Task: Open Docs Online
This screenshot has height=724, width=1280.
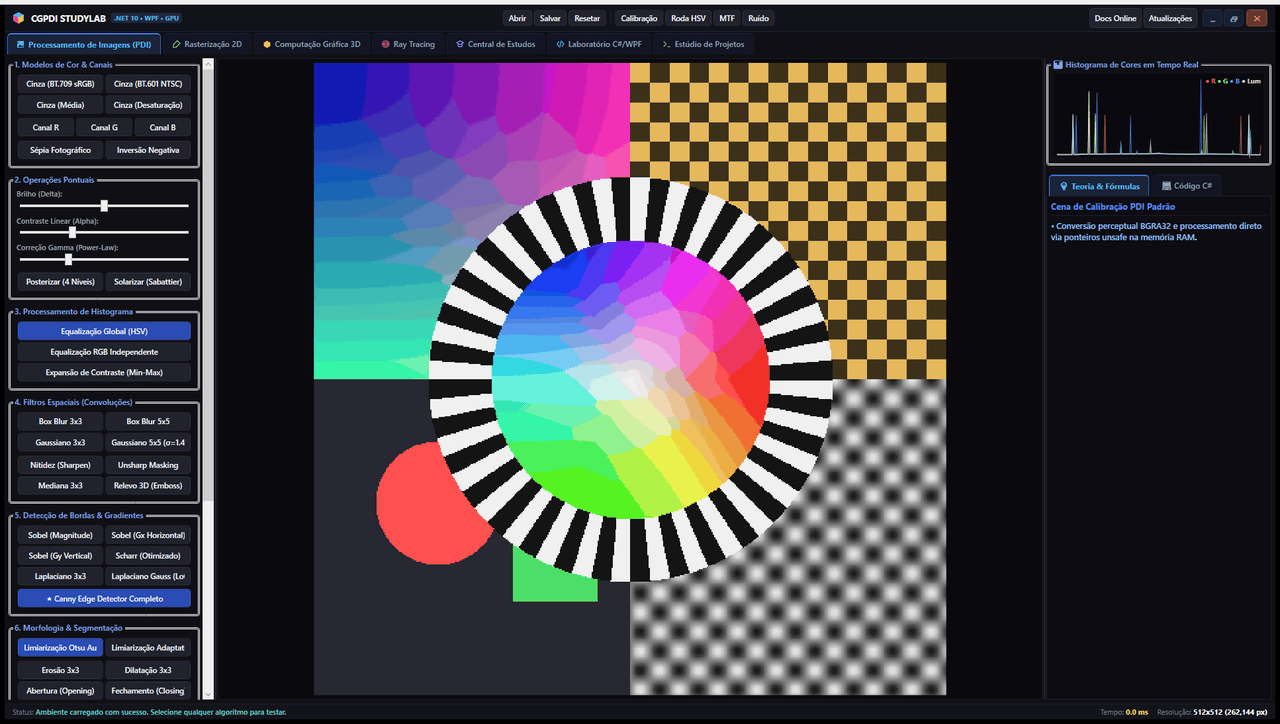Action: point(1116,18)
